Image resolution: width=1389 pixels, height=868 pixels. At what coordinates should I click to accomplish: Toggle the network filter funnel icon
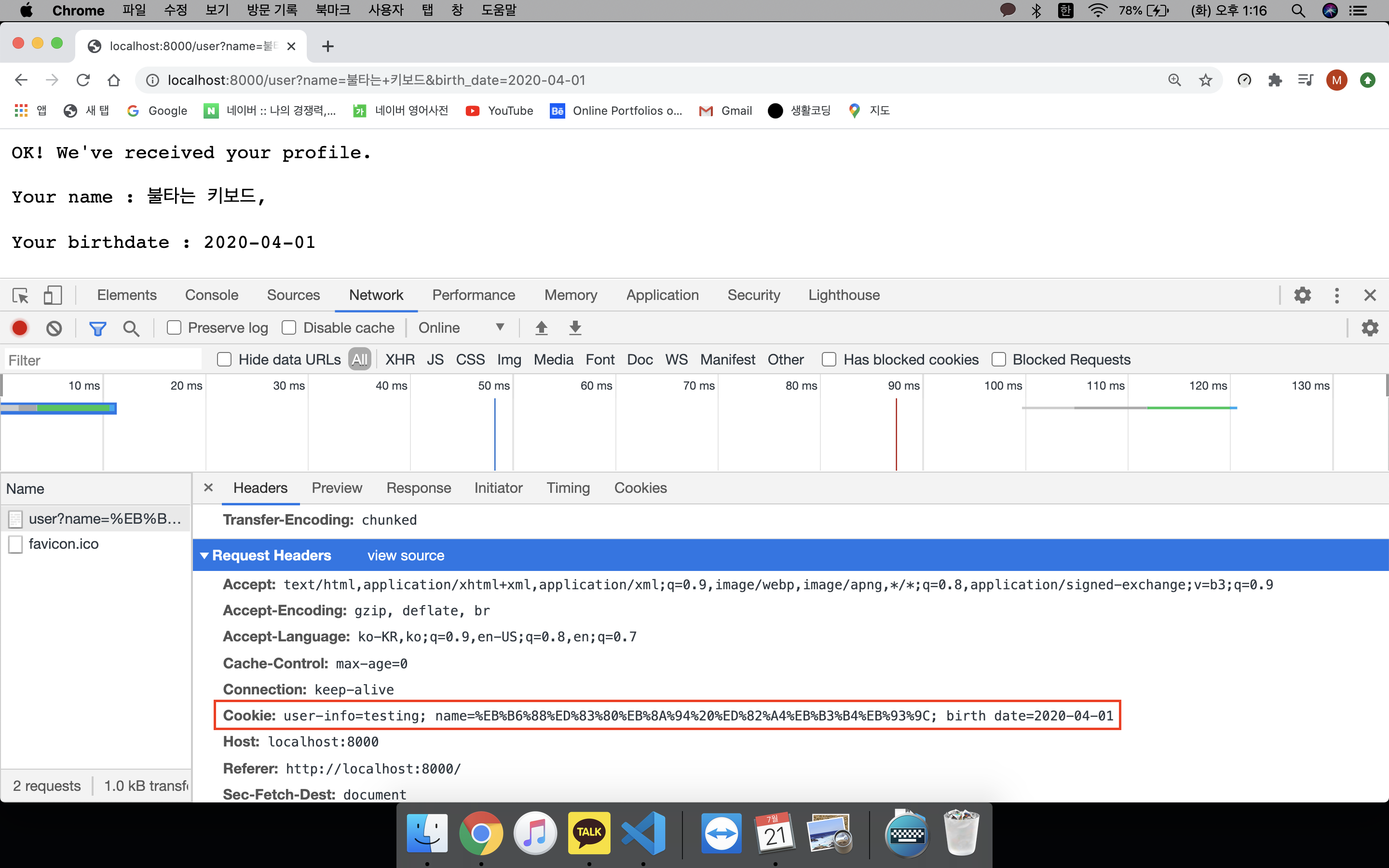tap(97, 328)
